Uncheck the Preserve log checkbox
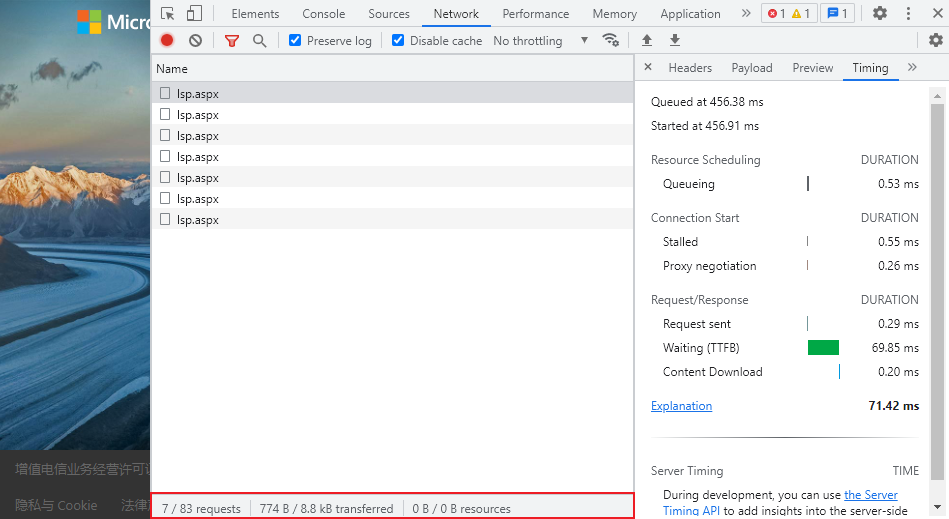This screenshot has height=519, width=949. pyautogui.click(x=295, y=41)
